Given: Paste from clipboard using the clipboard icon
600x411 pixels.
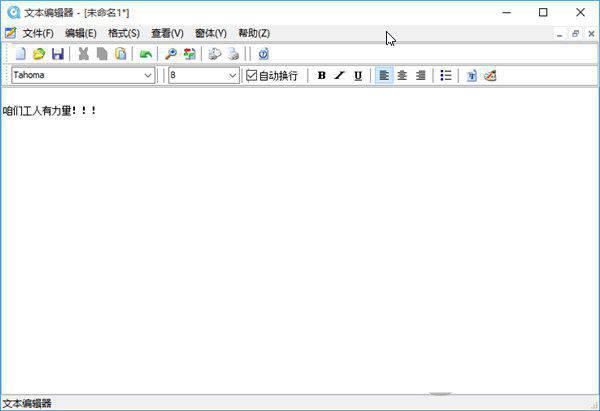Looking at the screenshot, I should [x=121, y=54].
